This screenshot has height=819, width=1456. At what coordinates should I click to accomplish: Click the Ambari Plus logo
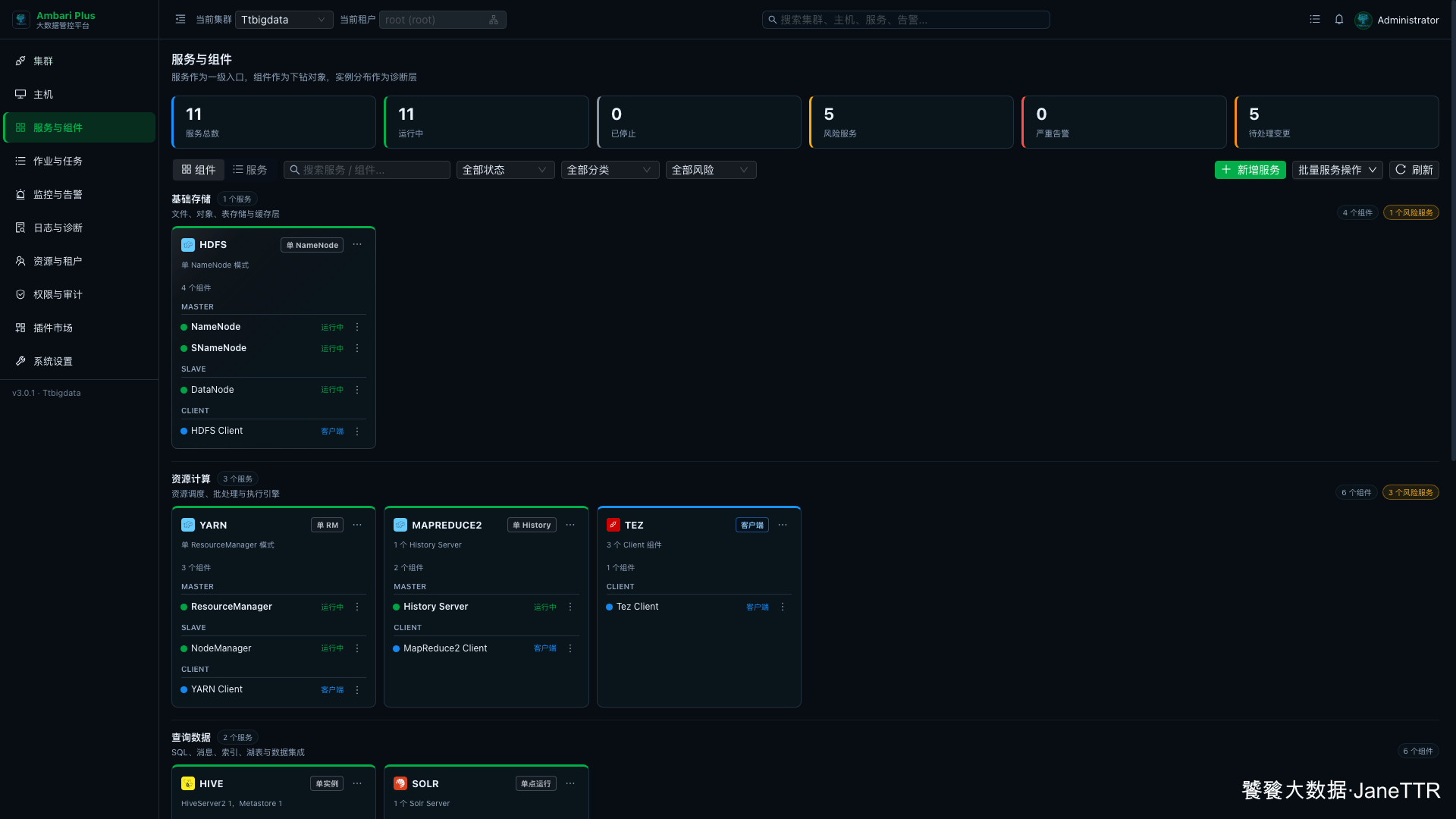pyautogui.click(x=21, y=20)
